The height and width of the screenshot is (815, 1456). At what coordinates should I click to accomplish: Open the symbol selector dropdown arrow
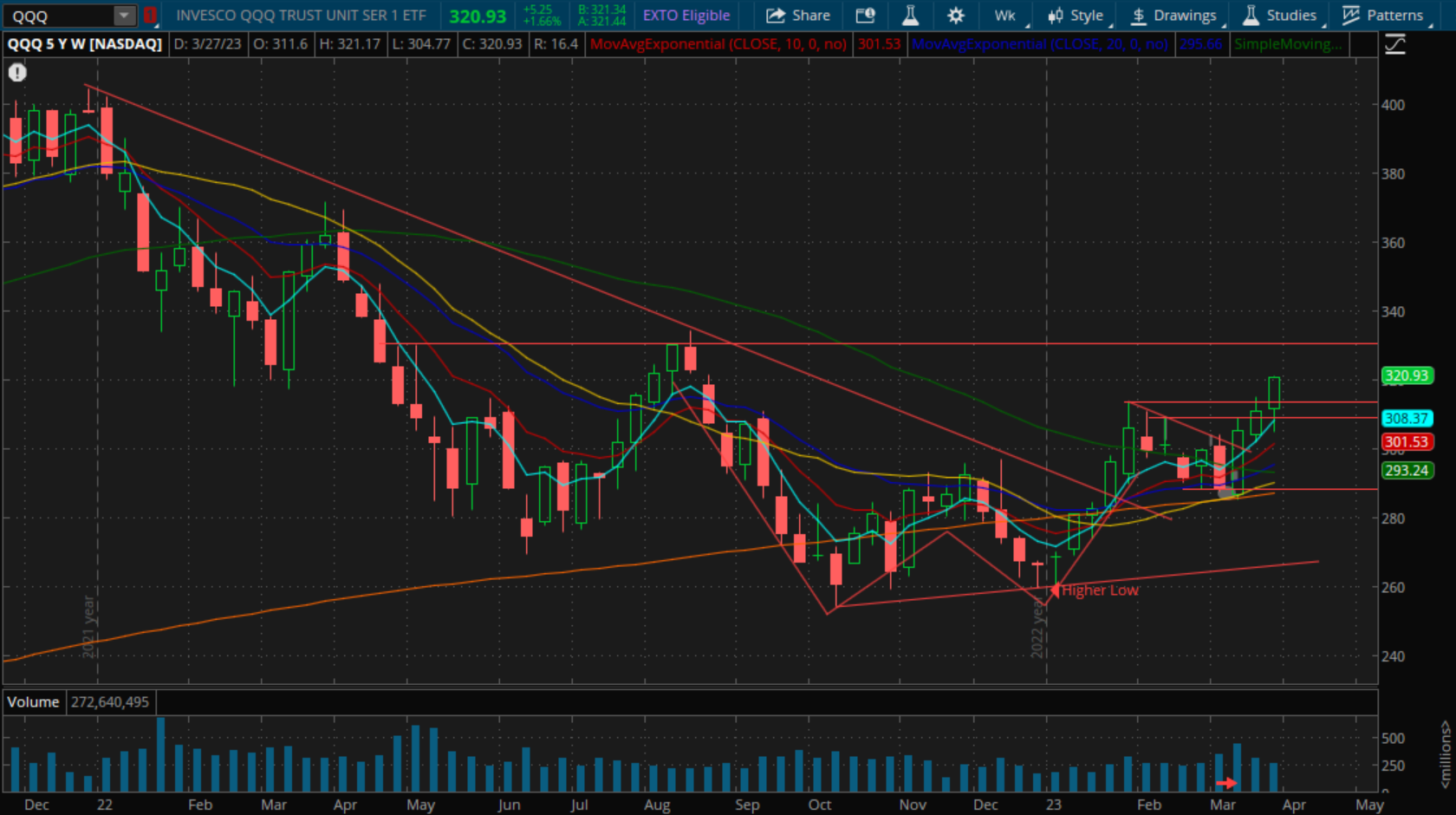tap(125, 16)
